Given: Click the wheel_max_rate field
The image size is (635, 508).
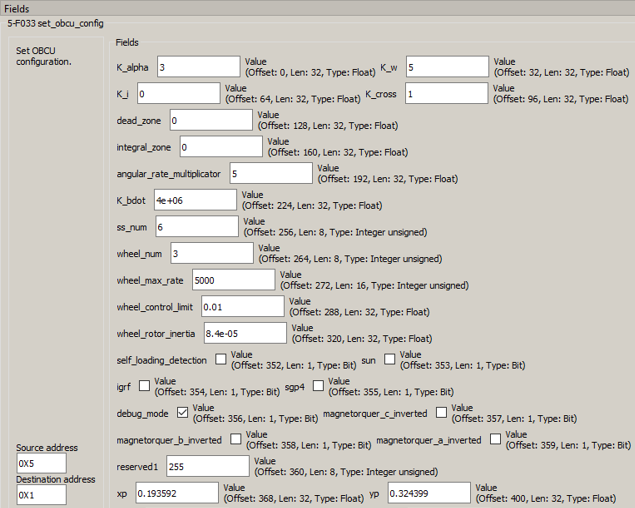Looking at the screenshot, I should coord(232,281).
